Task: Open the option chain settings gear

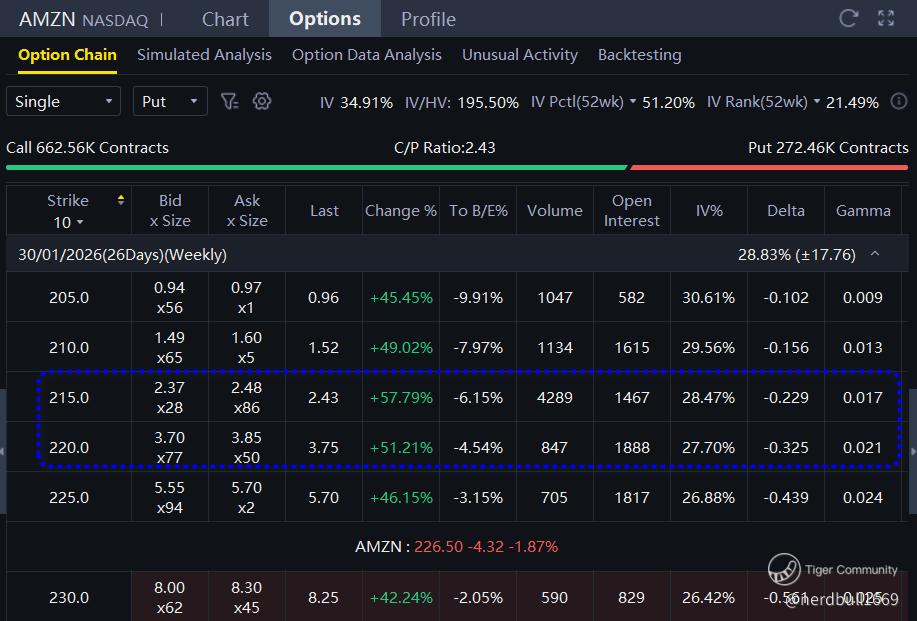Action: pyautogui.click(x=262, y=101)
